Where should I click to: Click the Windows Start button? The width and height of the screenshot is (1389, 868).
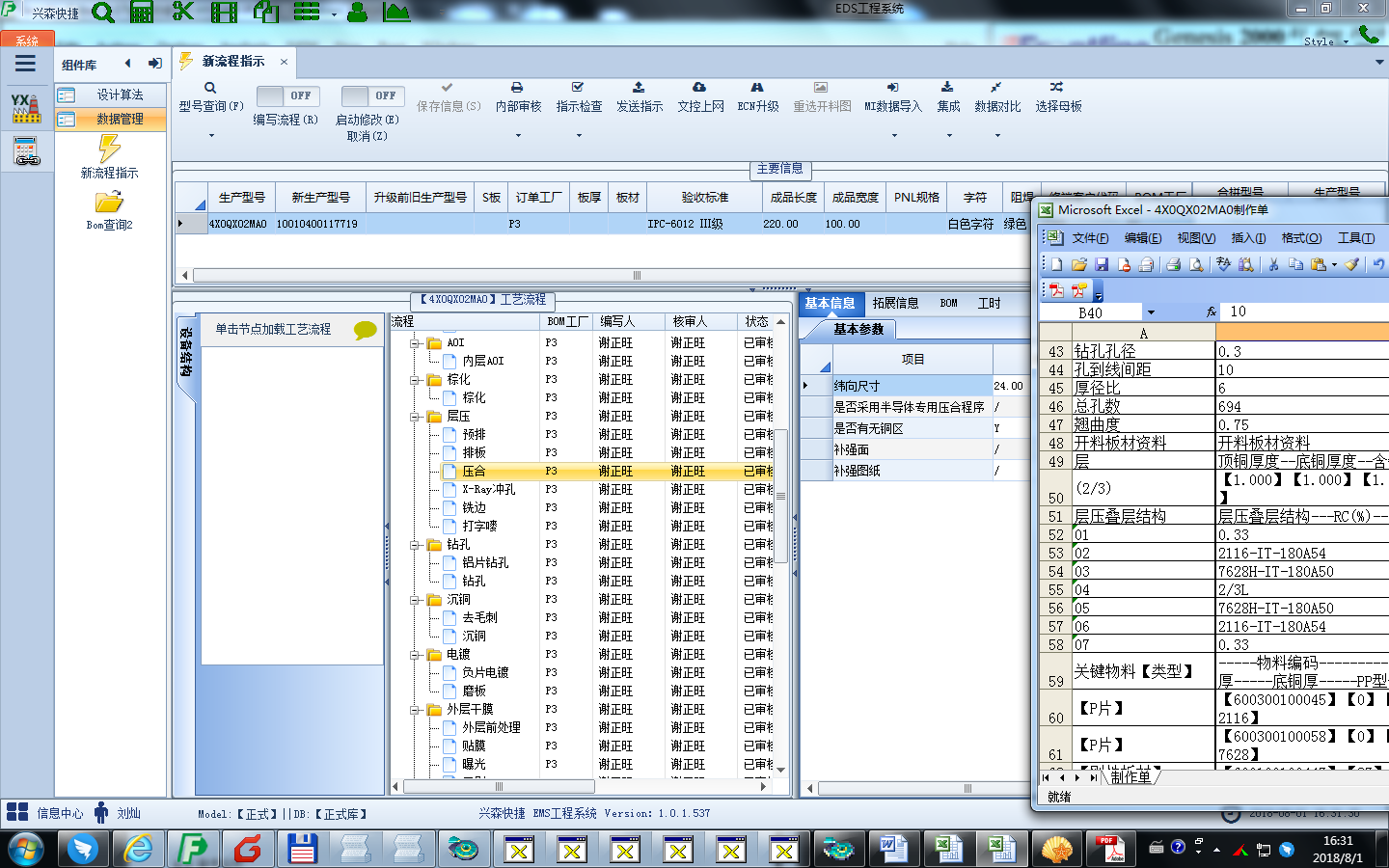26,849
